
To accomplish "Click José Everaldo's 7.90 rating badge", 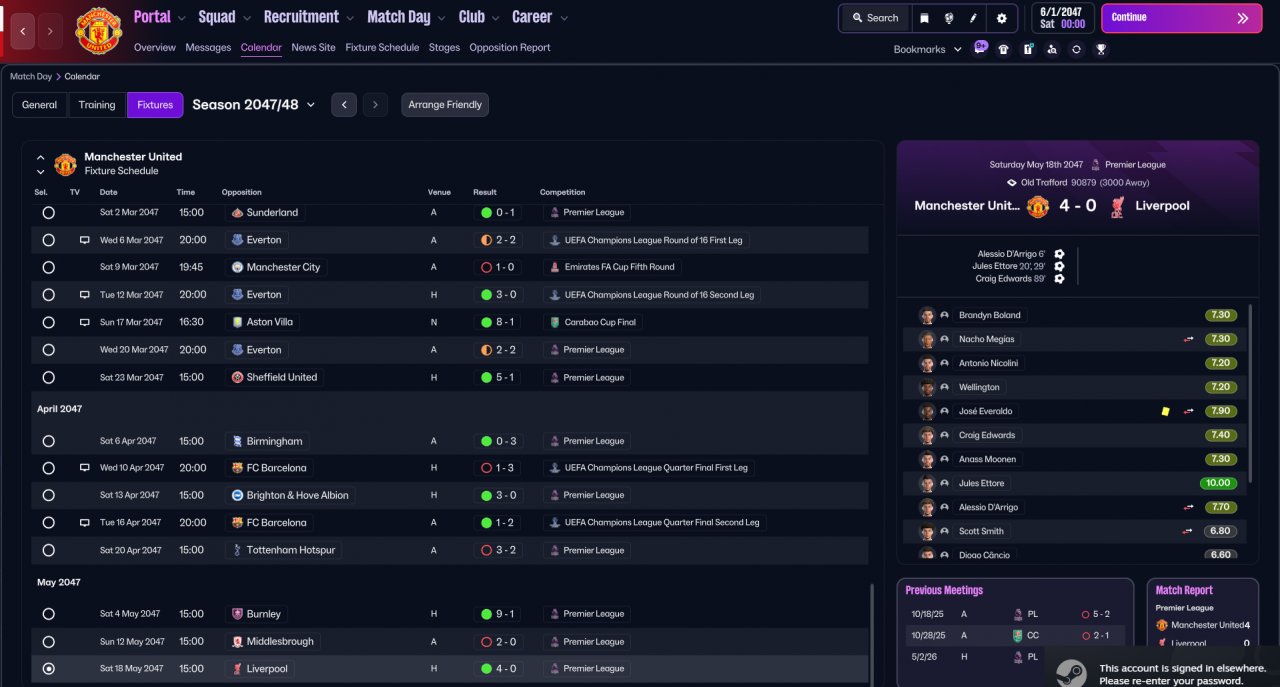I will [x=1219, y=411].
